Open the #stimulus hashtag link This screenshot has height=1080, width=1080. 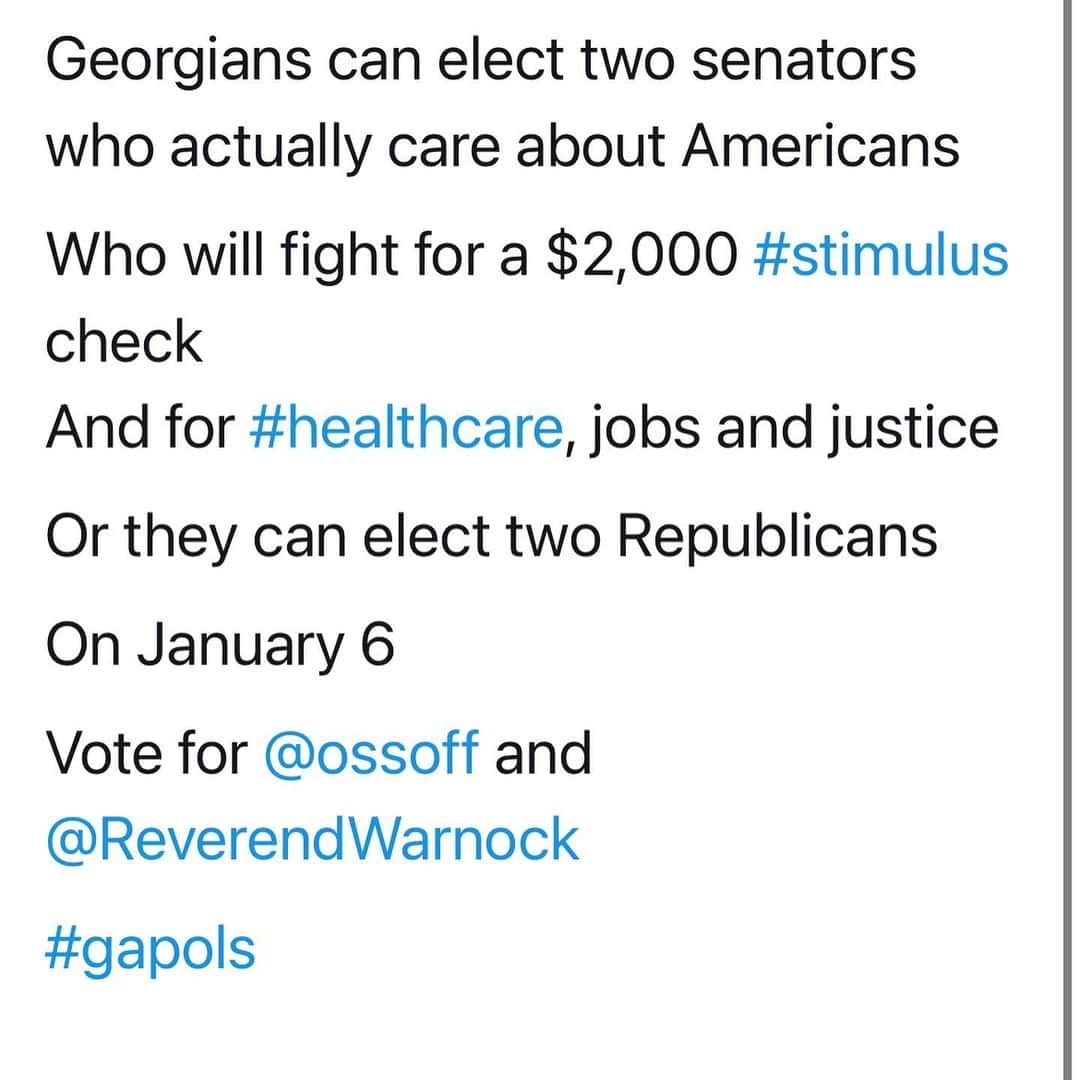coord(881,256)
